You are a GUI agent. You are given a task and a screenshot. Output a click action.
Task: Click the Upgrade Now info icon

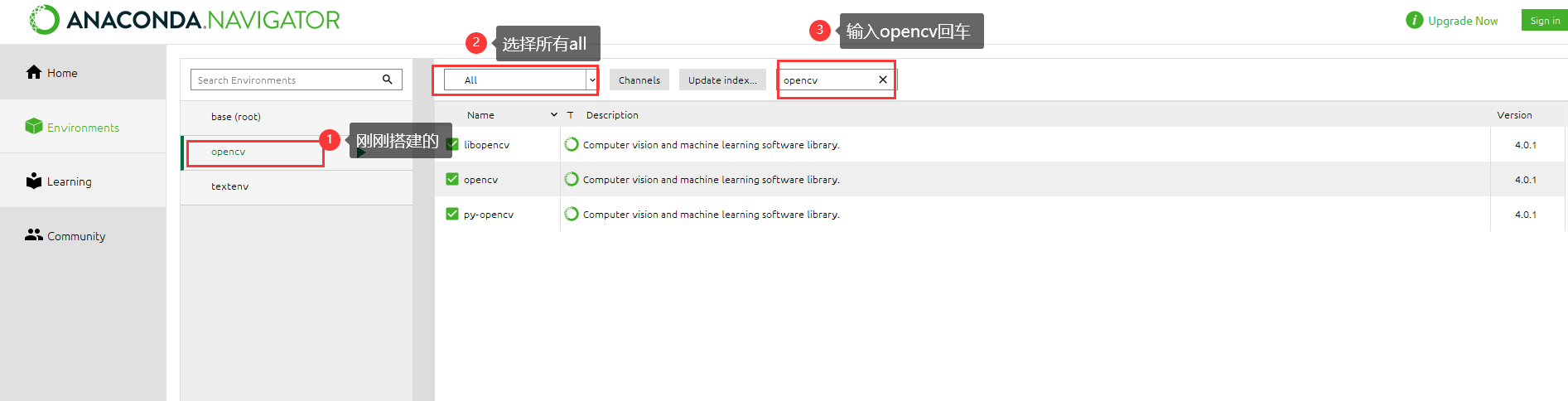tap(1414, 20)
